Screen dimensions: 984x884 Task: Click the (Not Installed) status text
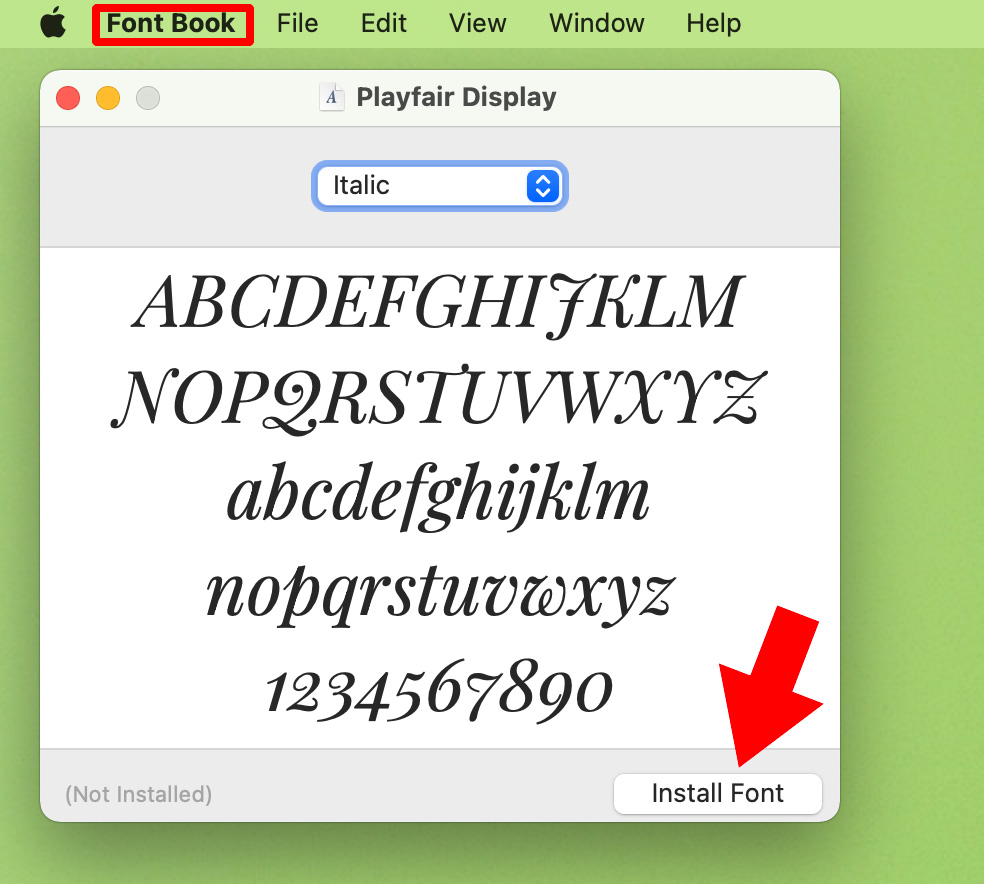click(139, 794)
